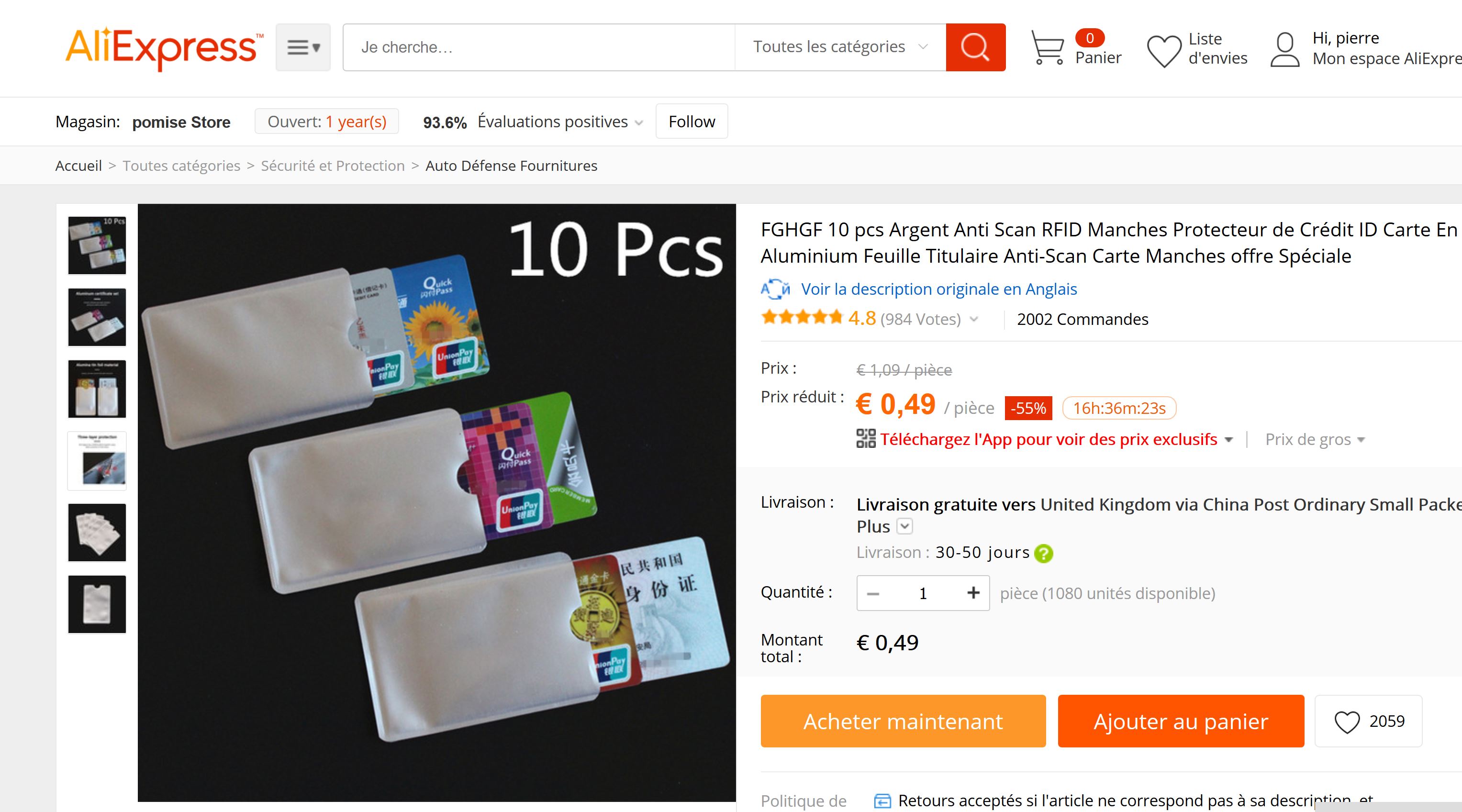This screenshot has height=812, width=1462.
Task: Go to Sécurité et Protection breadcrumb
Action: (333, 166)
